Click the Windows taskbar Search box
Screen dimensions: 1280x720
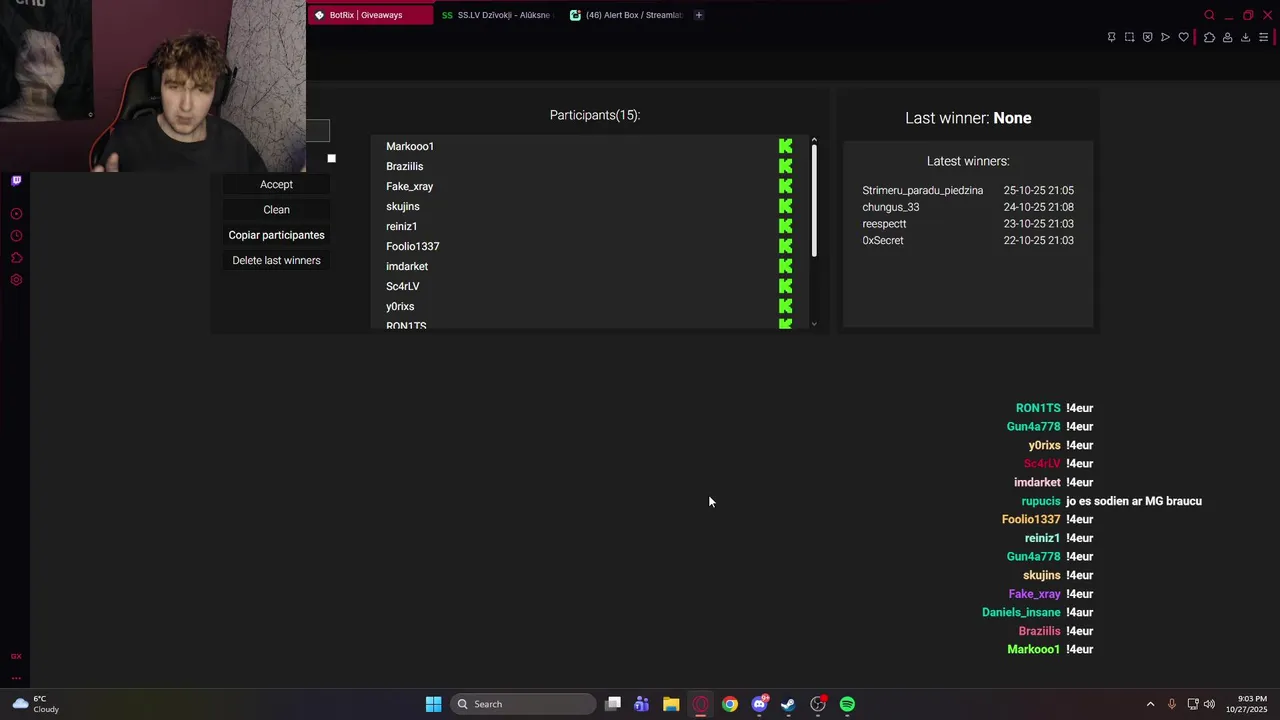[523, 704]
